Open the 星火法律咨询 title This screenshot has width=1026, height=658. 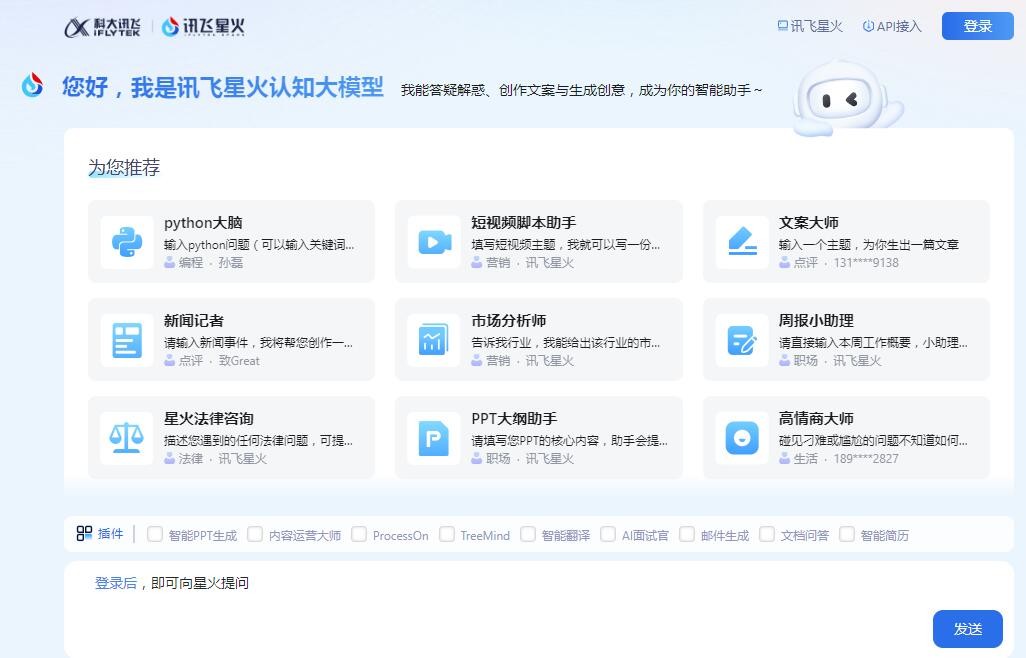point(209,419)
